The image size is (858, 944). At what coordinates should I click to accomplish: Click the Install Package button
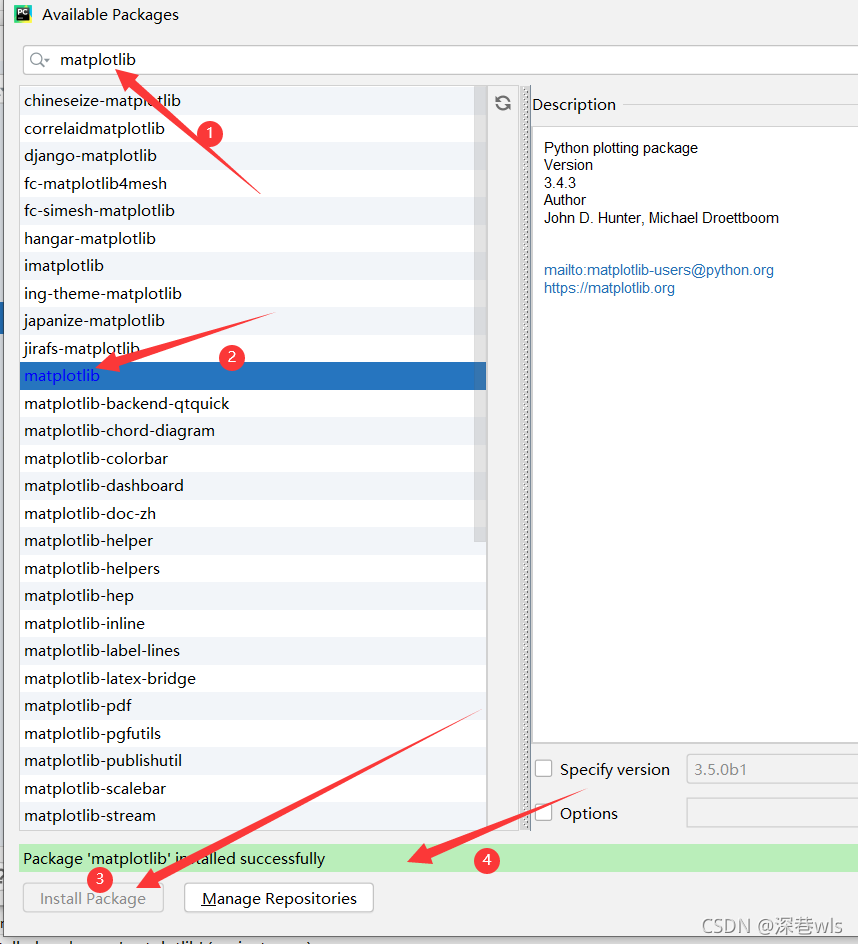(x=92, y=897)
